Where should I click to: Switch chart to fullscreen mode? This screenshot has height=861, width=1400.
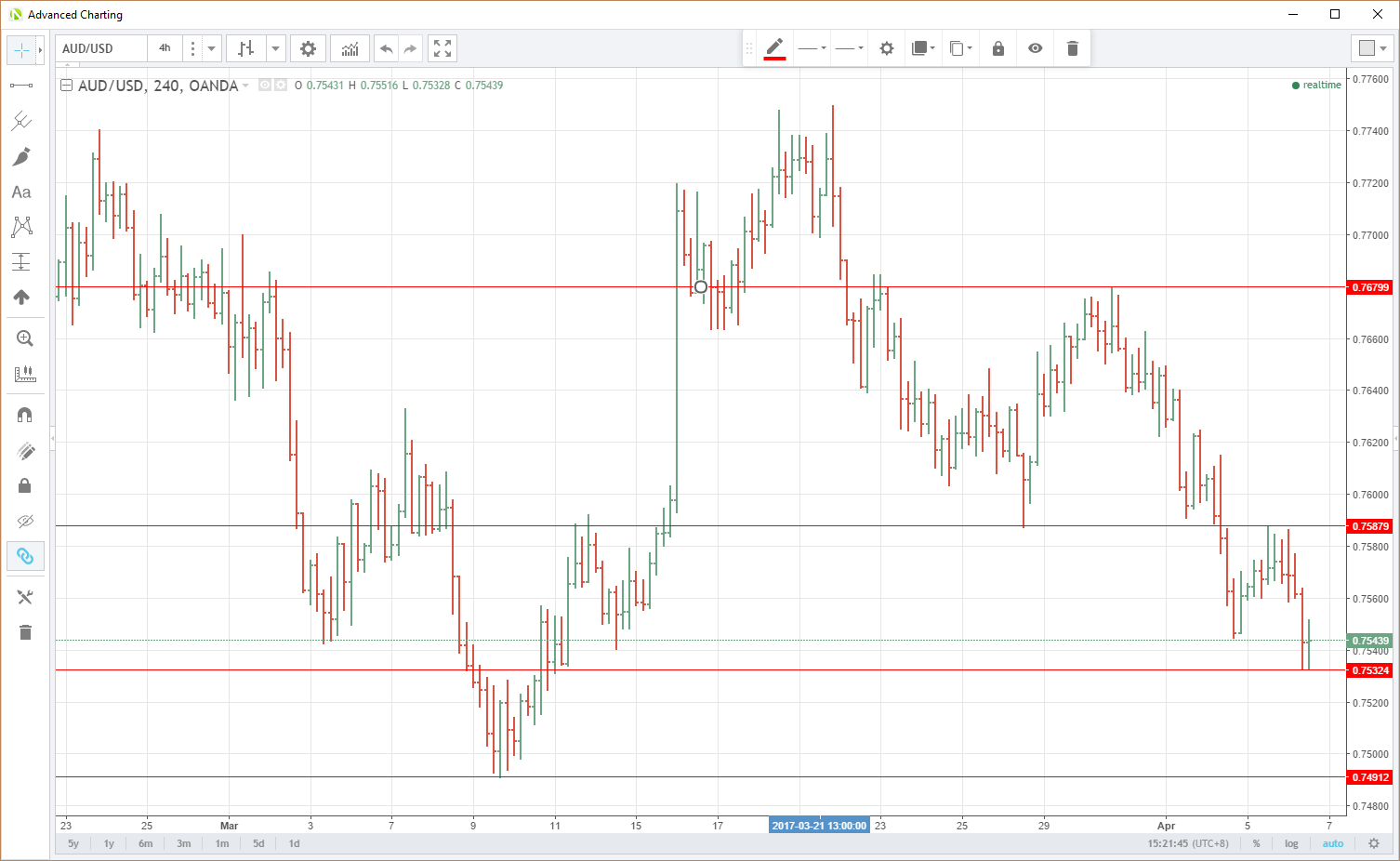(442, 48)
